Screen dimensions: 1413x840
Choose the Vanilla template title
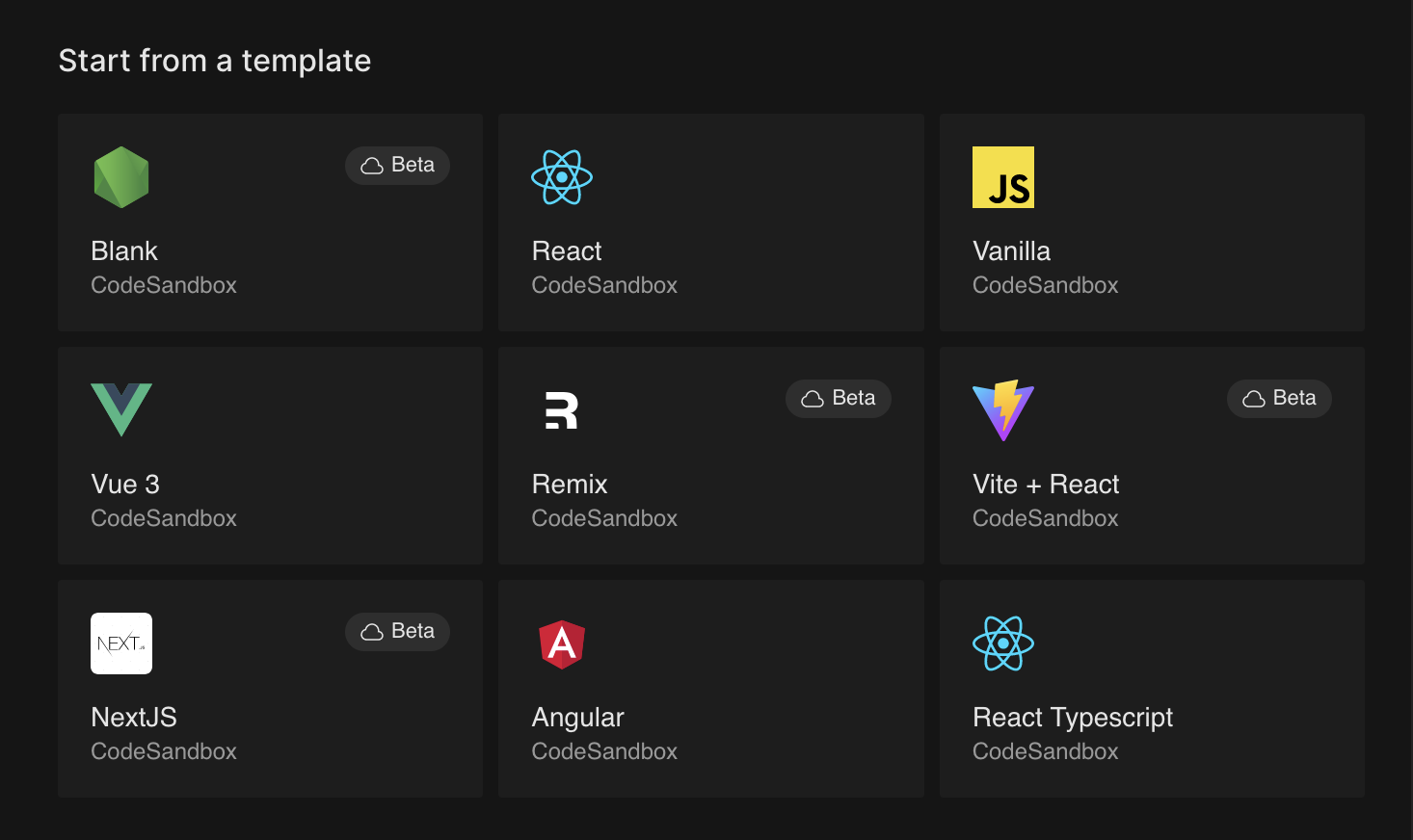pyautogui.click(x=1011, y=251)
